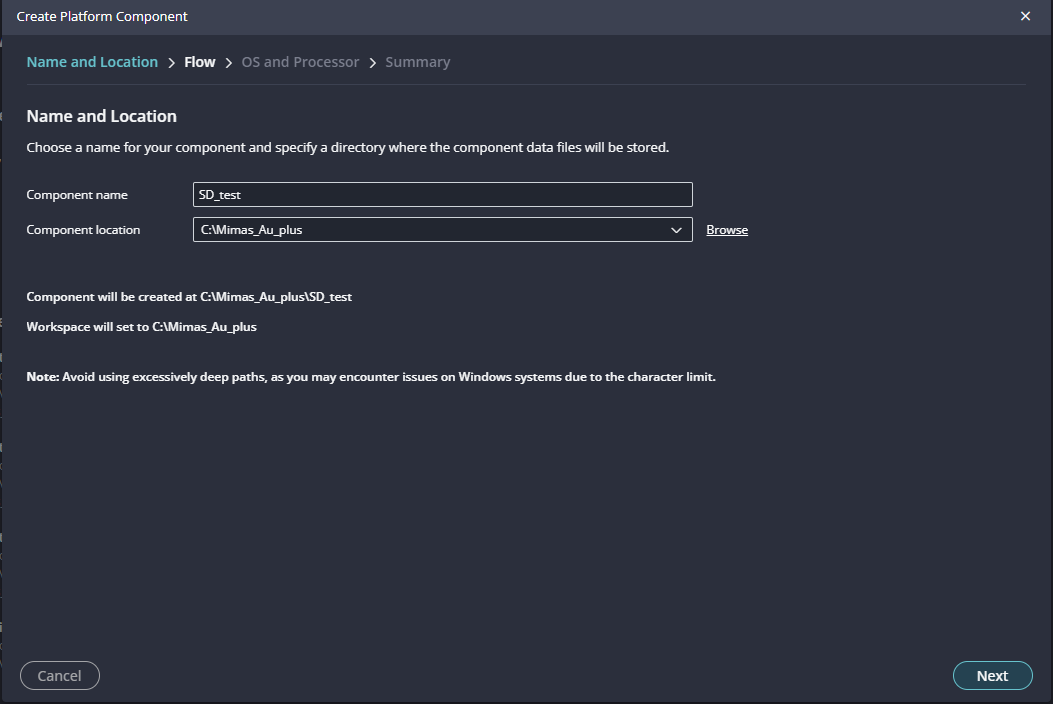Close the Create Platform Component dialog
Viewport: 1053px width, 704px height.
[1025, 16]
